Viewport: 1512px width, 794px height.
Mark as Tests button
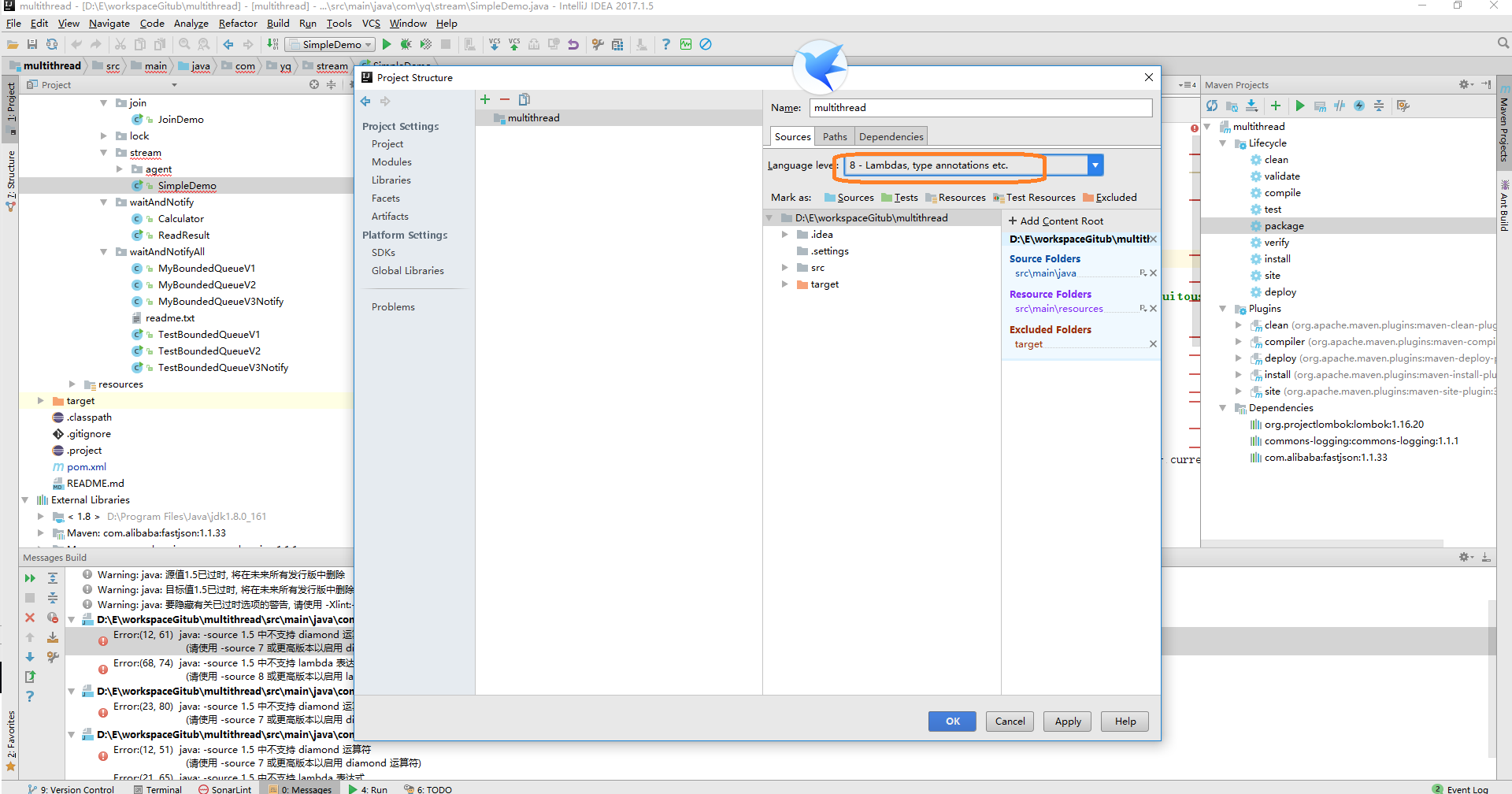click(x=899, y=198)
